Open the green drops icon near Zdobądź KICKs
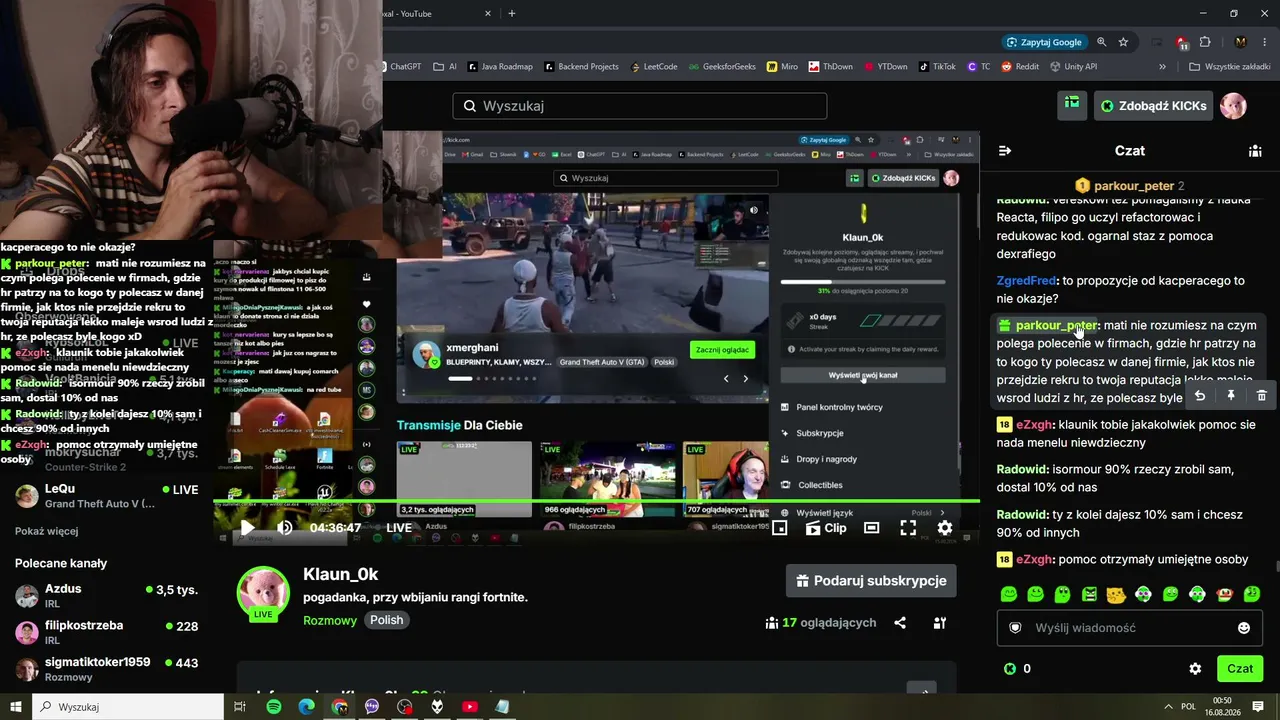The width and height of the screenshot is (1280, 720). [1072, 105]
